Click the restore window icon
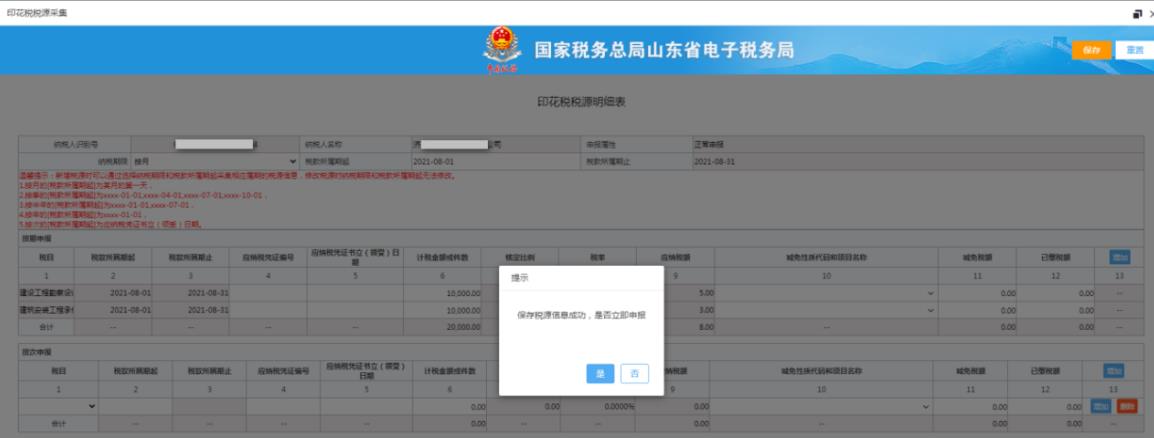The image size is (1154, 438). pyautogui.click(x=1136, y=13)
